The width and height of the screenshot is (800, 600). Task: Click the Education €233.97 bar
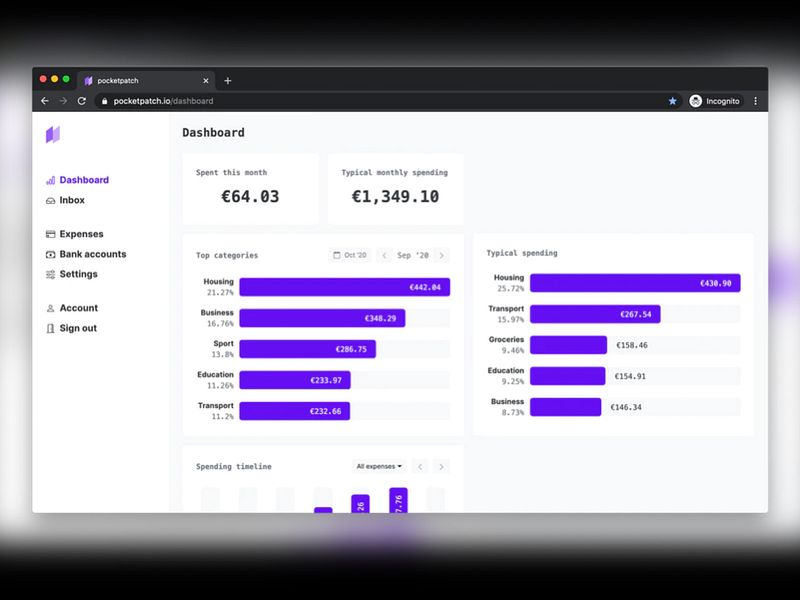coord(295,380)
